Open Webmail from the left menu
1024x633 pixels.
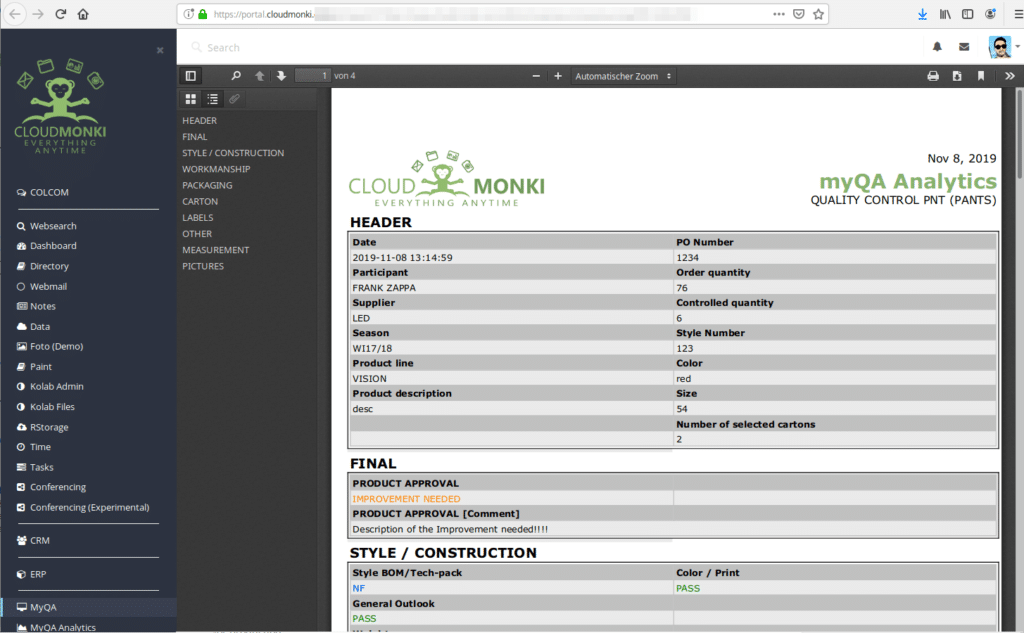48,286
